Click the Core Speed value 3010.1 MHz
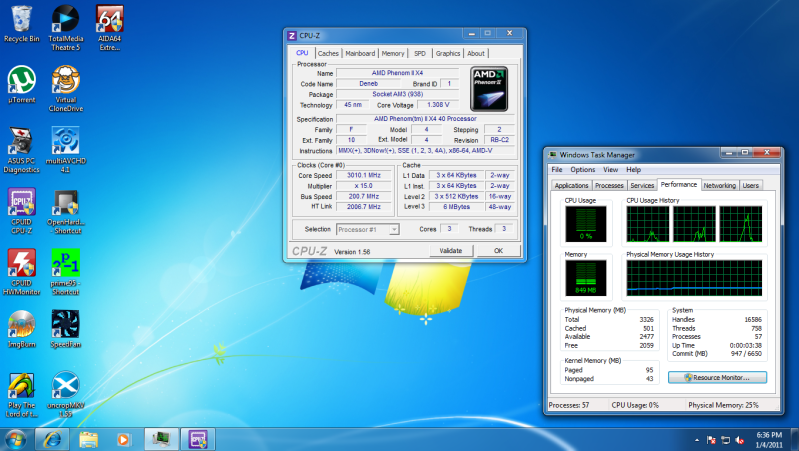The height and width of the screenshot is (451, 799). (x=364, y=175)
